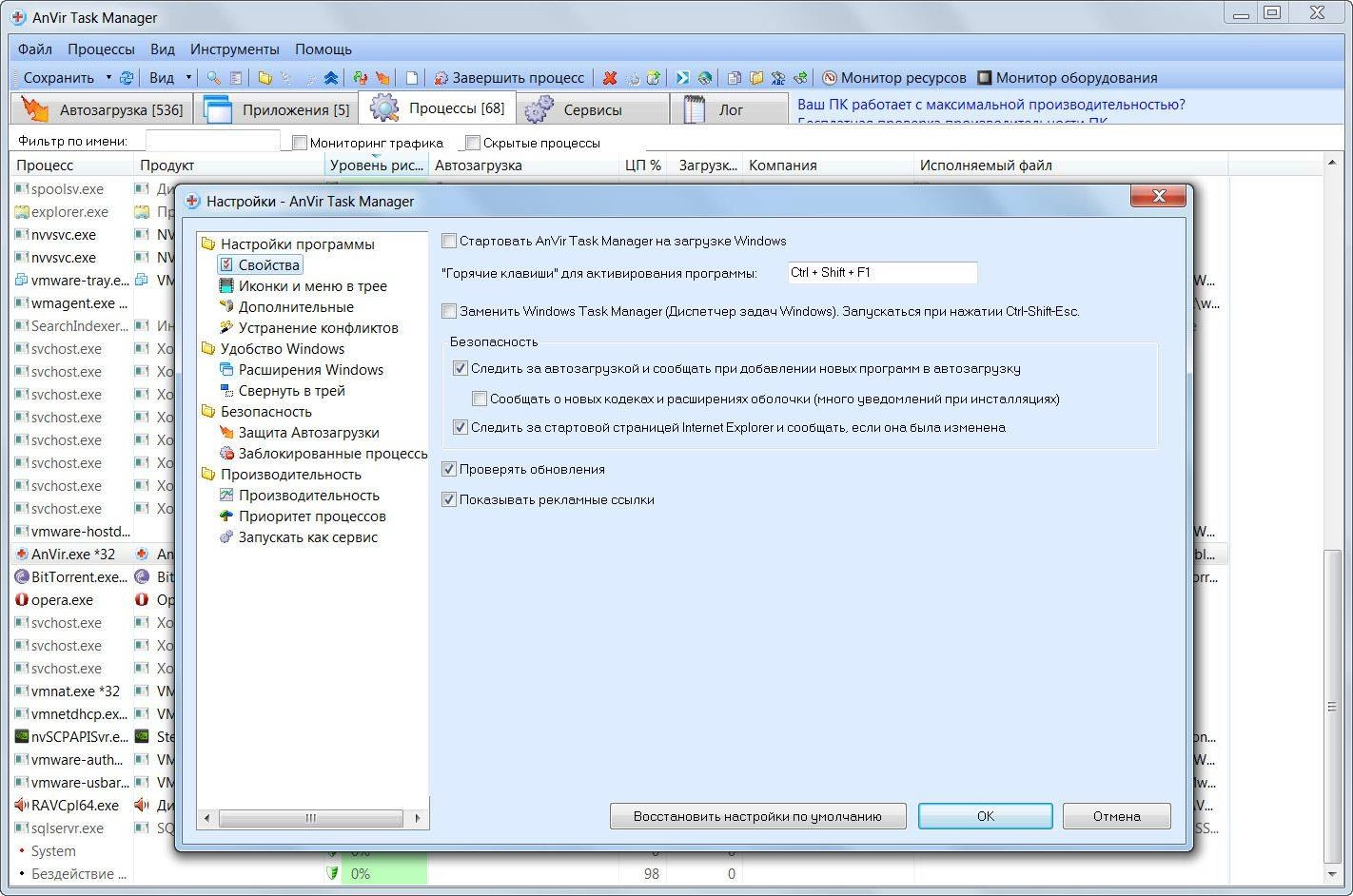The image size is (1353, 896).
Task: Click main window vertical scrollbar thumb
Action: pyautogui.click(x=1332, y=706)
